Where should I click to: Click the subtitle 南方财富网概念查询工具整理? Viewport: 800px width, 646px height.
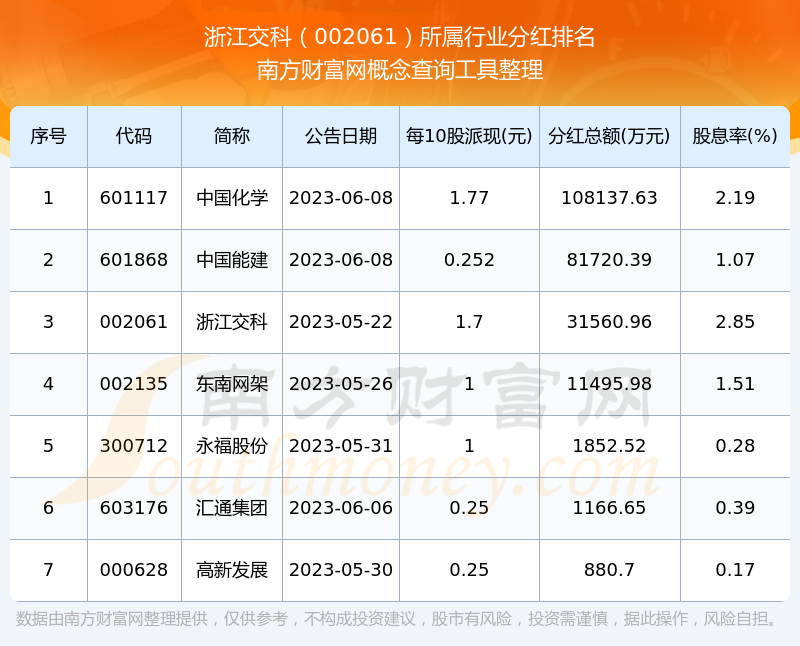pyautogui.click(x=399, y=70)
